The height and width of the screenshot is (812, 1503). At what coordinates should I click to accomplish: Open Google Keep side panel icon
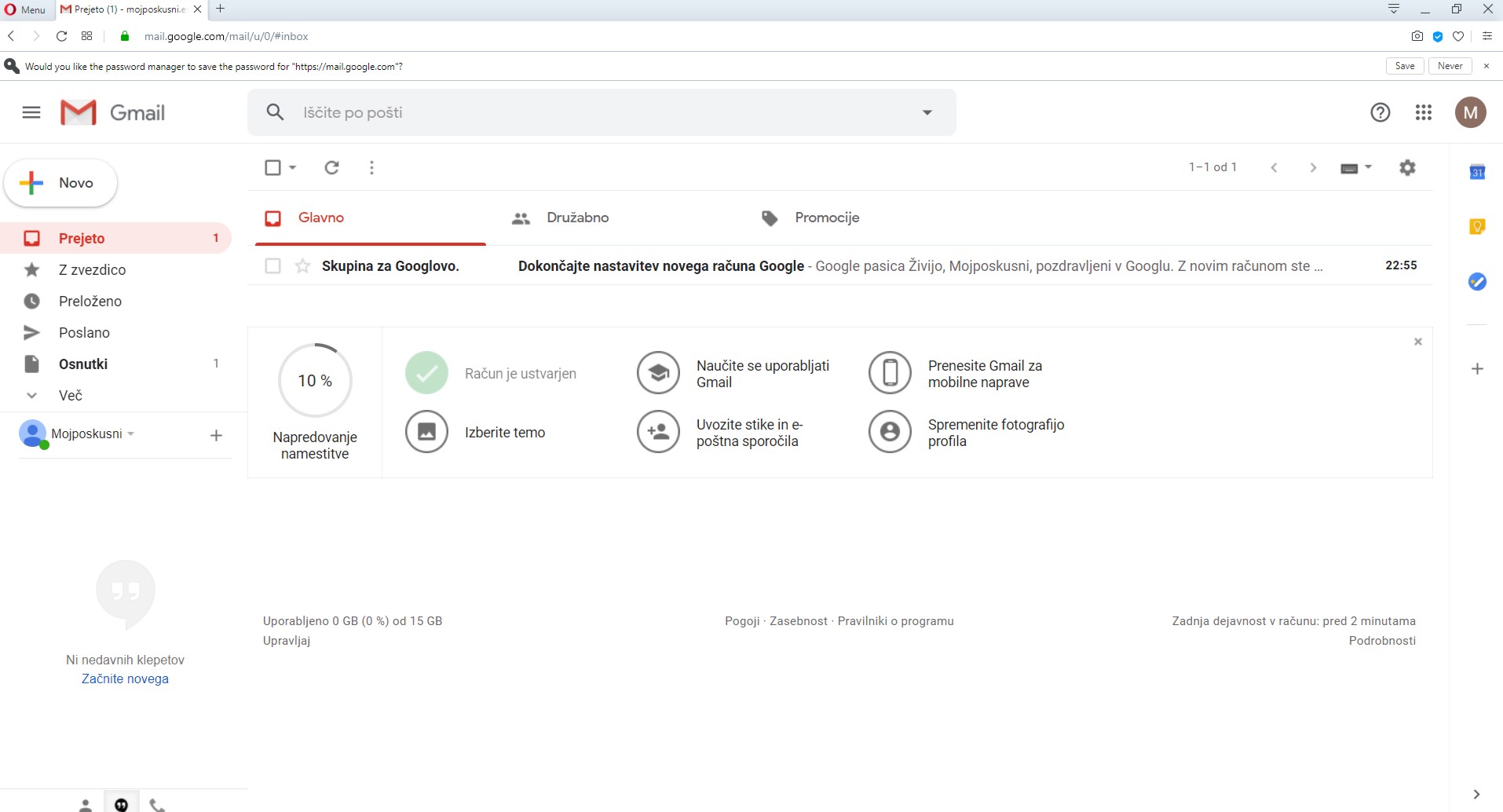tap(1477, 227)
